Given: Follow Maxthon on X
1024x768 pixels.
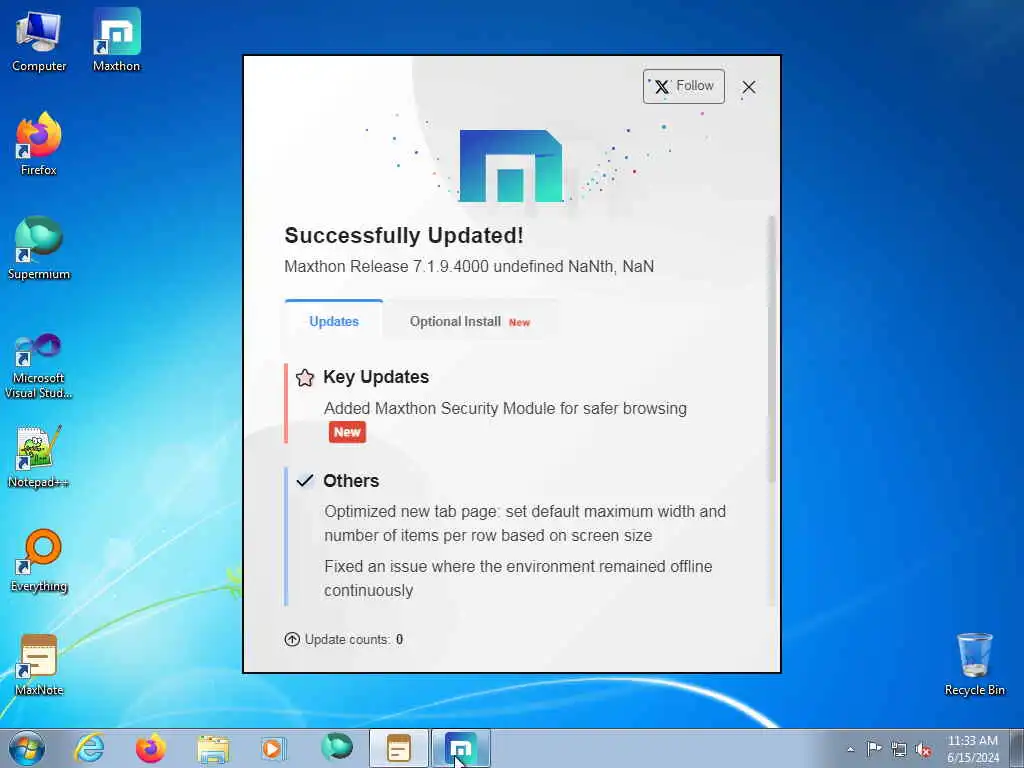Looking at the screenshot, I should pyautogui.click(x=684, y=86).
